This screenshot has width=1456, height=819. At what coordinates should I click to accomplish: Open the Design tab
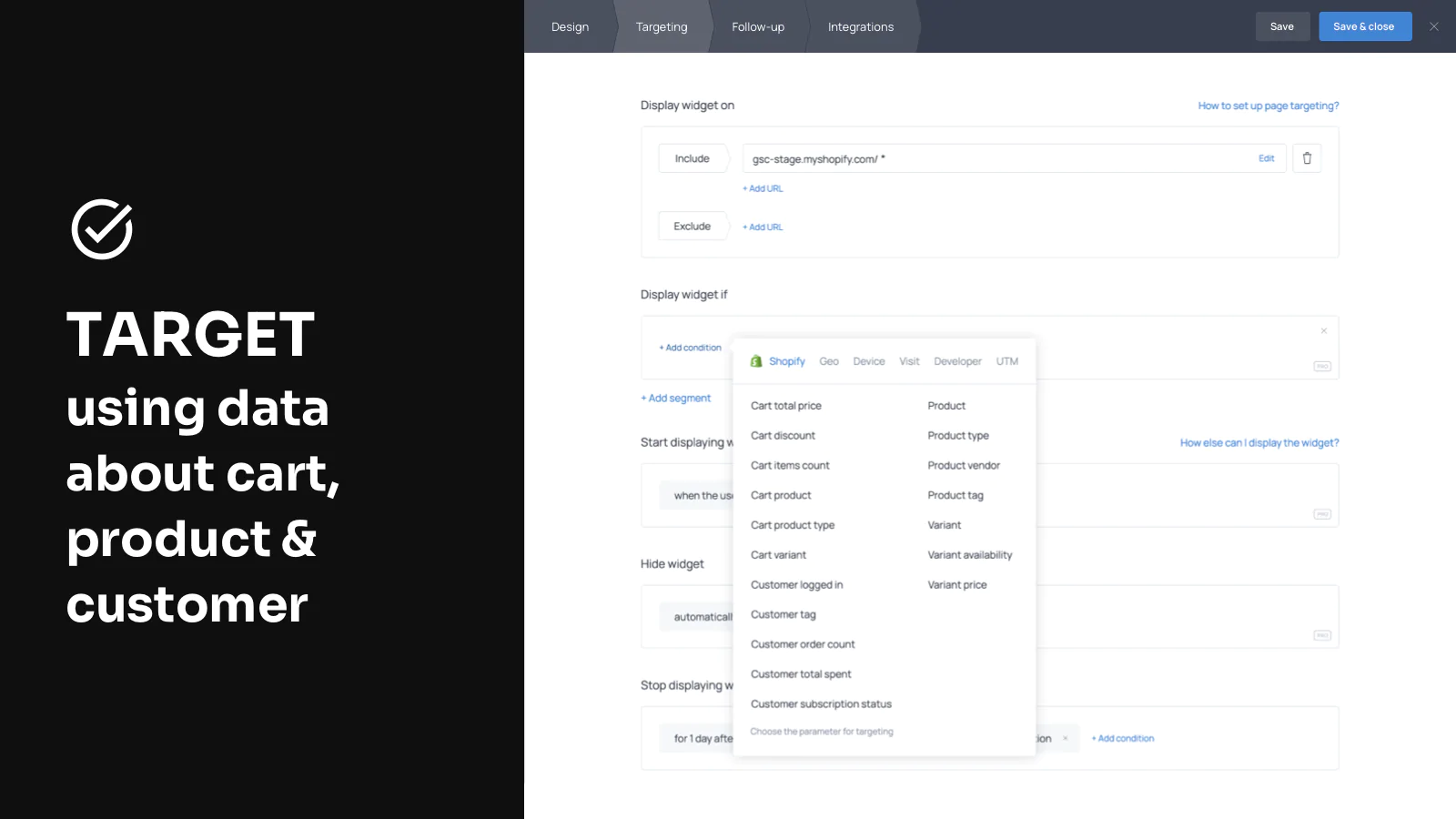point(570,26)
